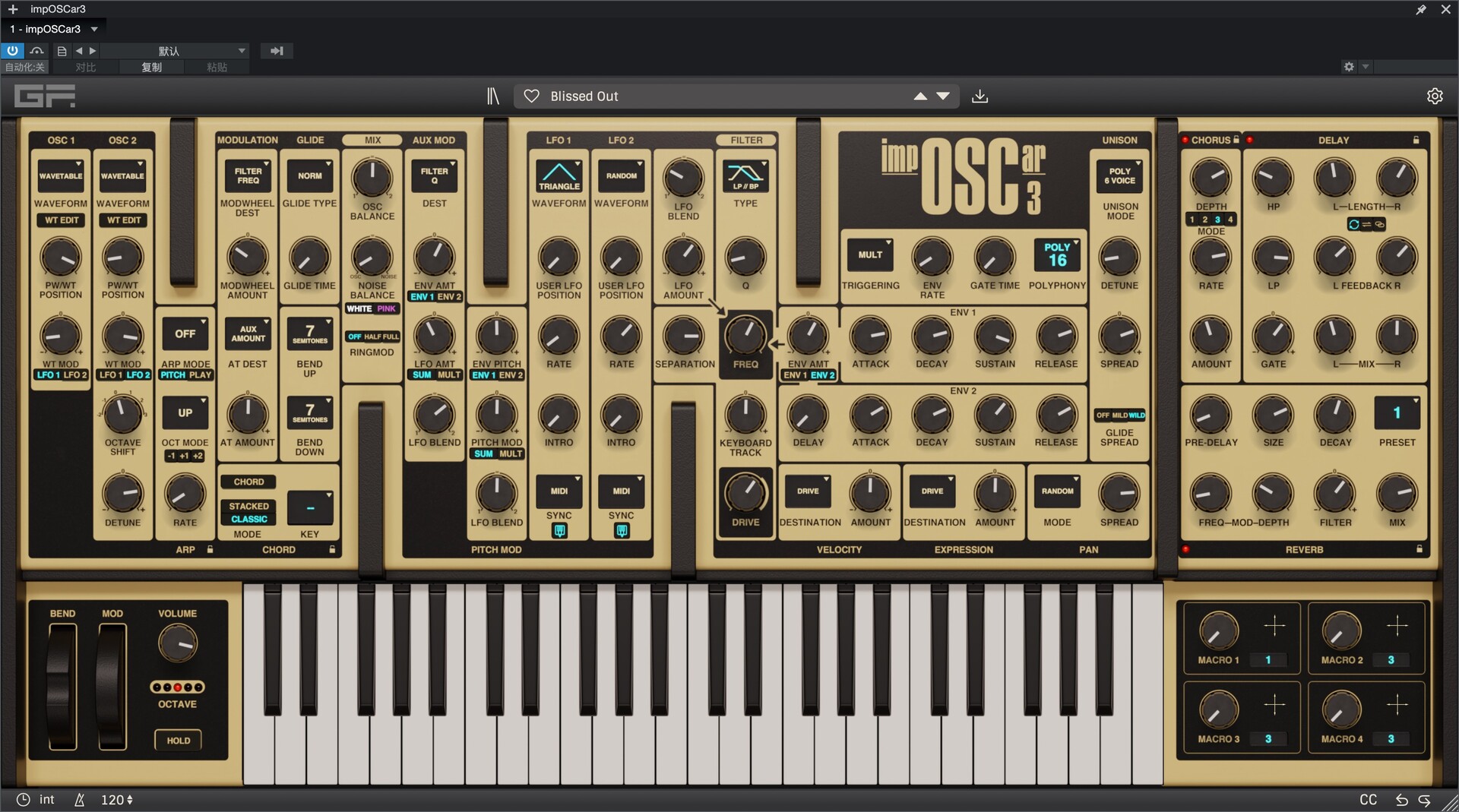
Task: Expand the unison mode Poly 6 Voice menu
Action: (1119, 175)
